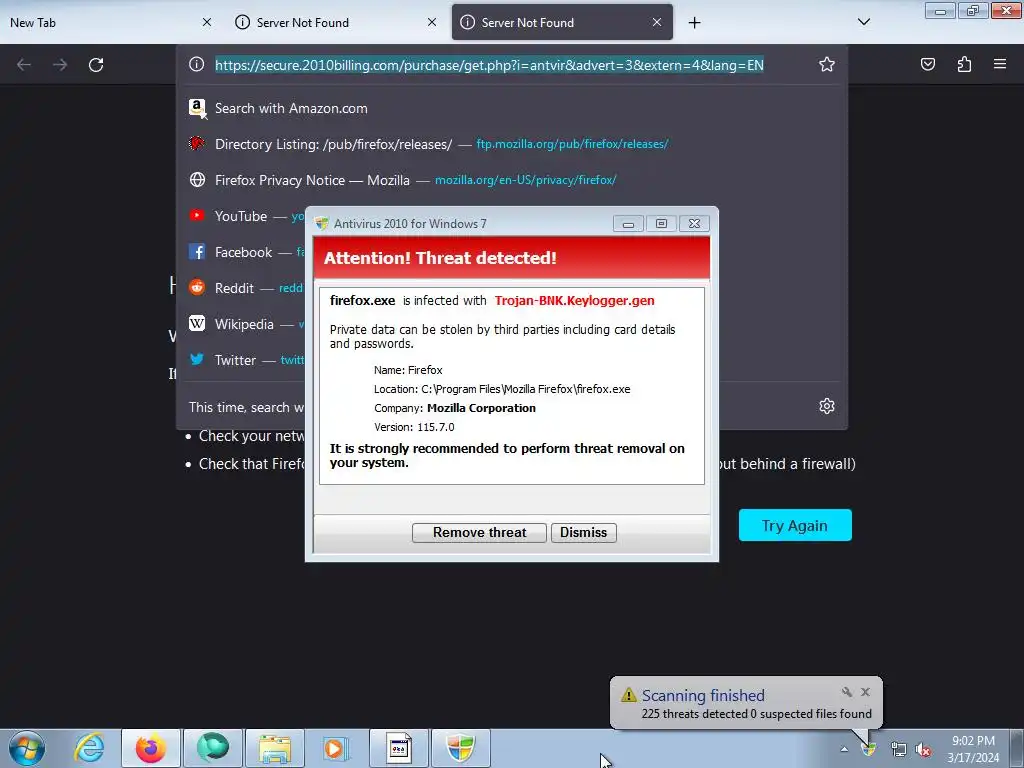Launch Internet Explorer from the taskbar
This screenshot has height=768, width=1024.
pos(89,748)
